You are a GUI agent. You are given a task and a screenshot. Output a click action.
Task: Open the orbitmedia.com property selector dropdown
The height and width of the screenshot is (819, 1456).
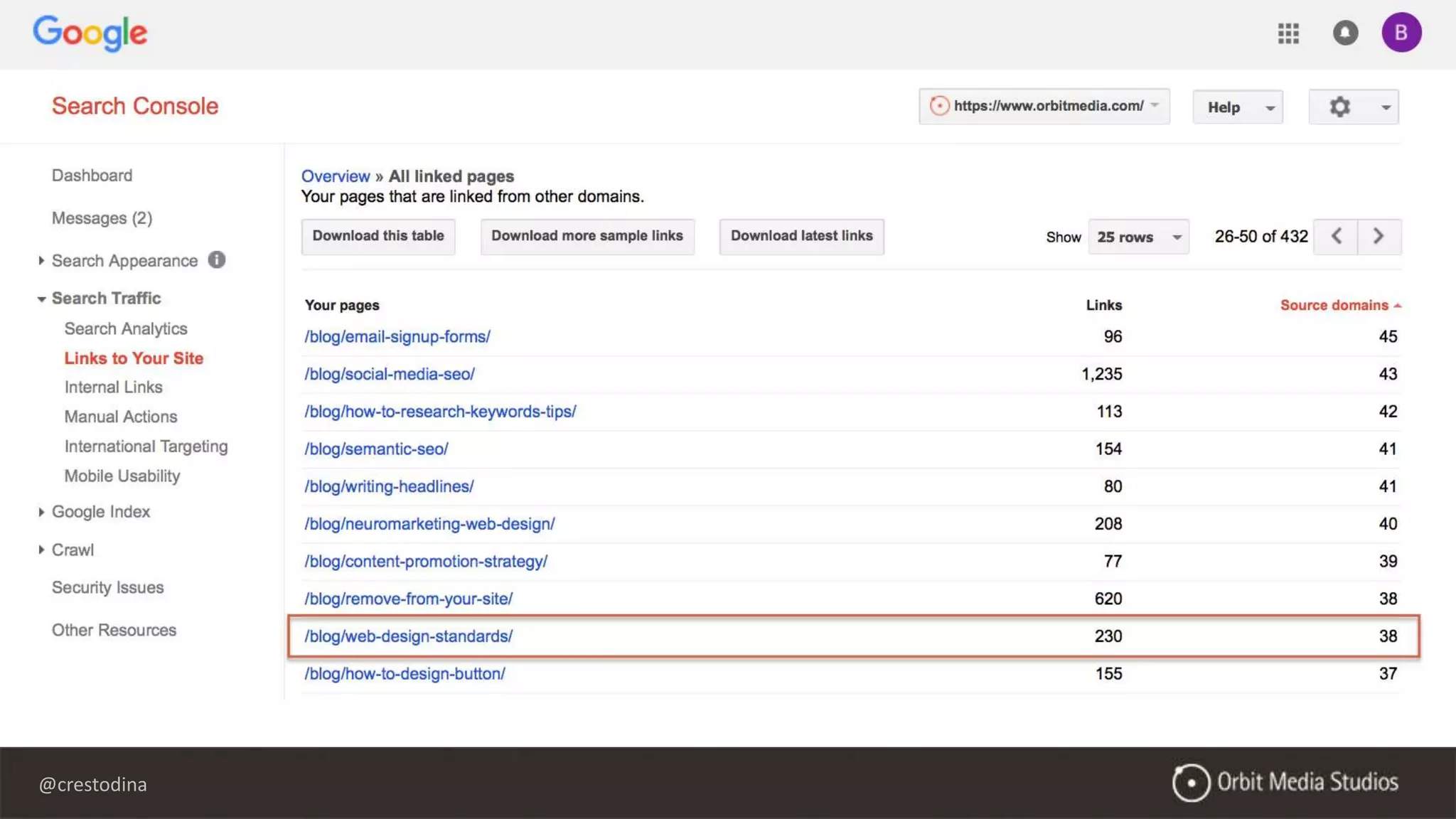(1044, 107)
